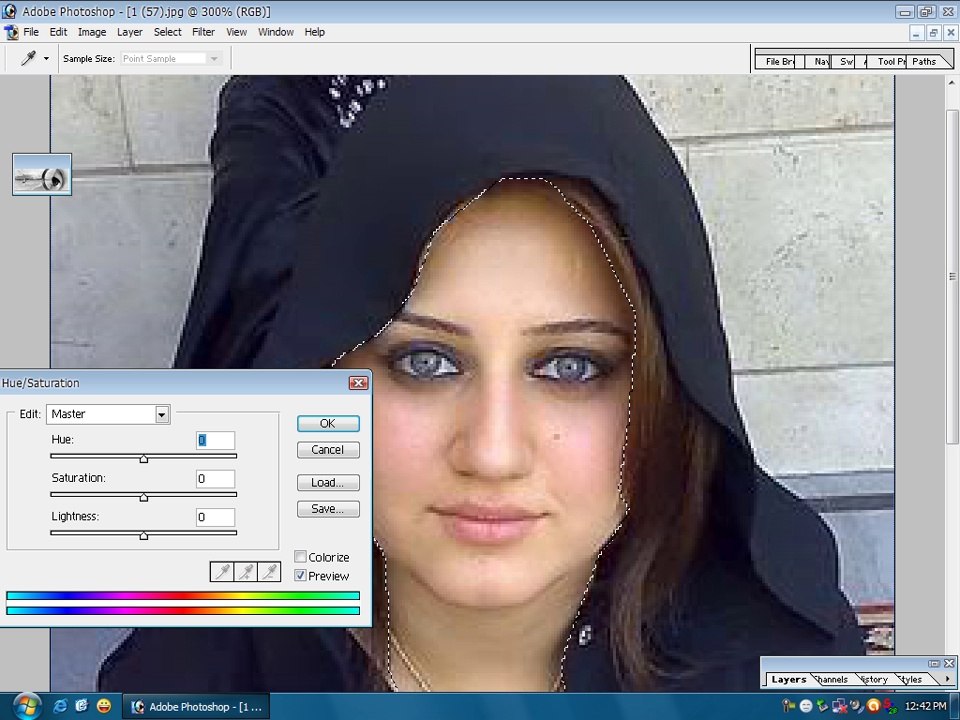The image size is (960, 720).
Task: Close the Layers palette window
Action: click(x=948, y=663)
